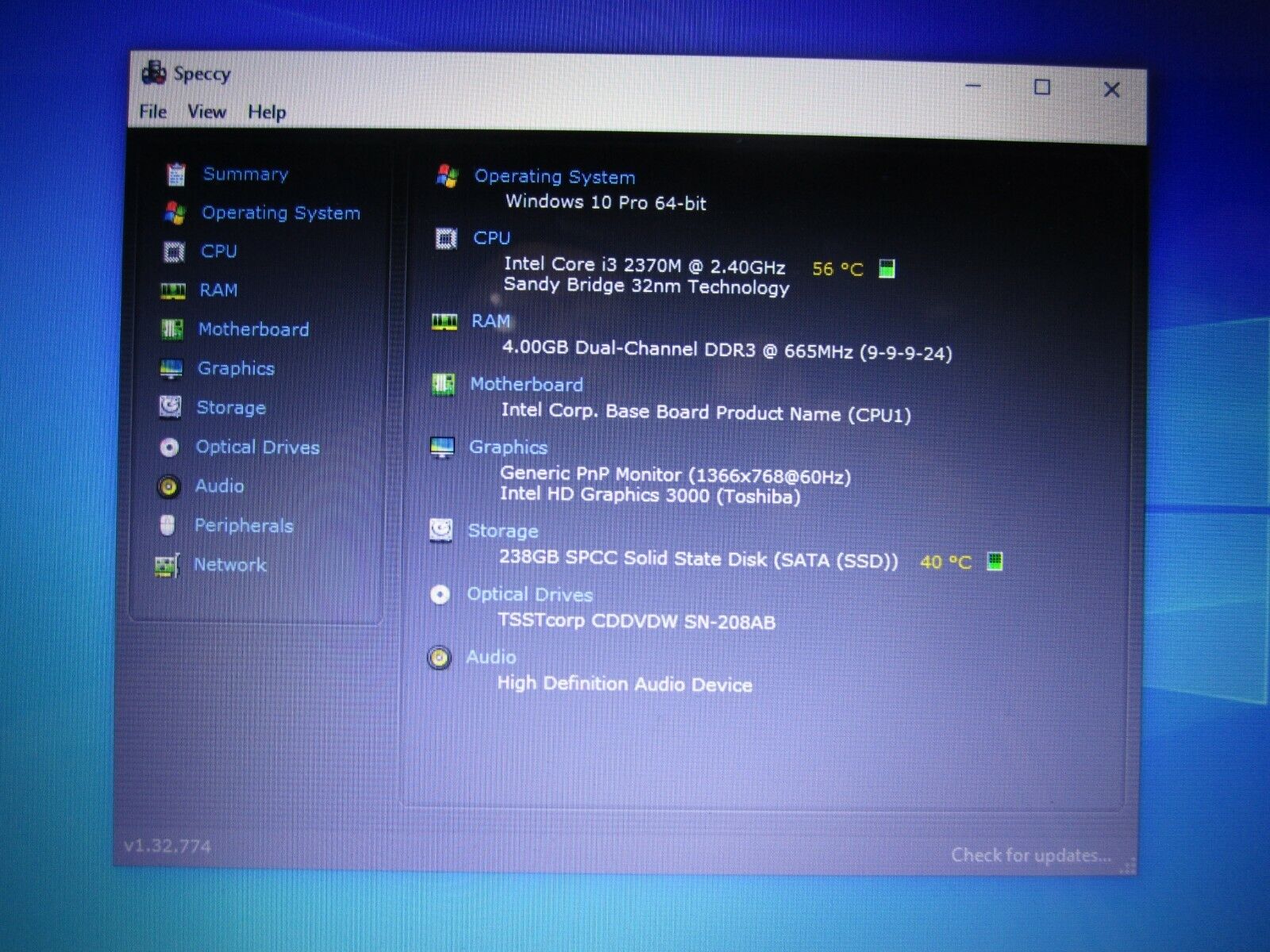Minimize the Speccy window
The image size is (1270, 952).
point(974,86)
